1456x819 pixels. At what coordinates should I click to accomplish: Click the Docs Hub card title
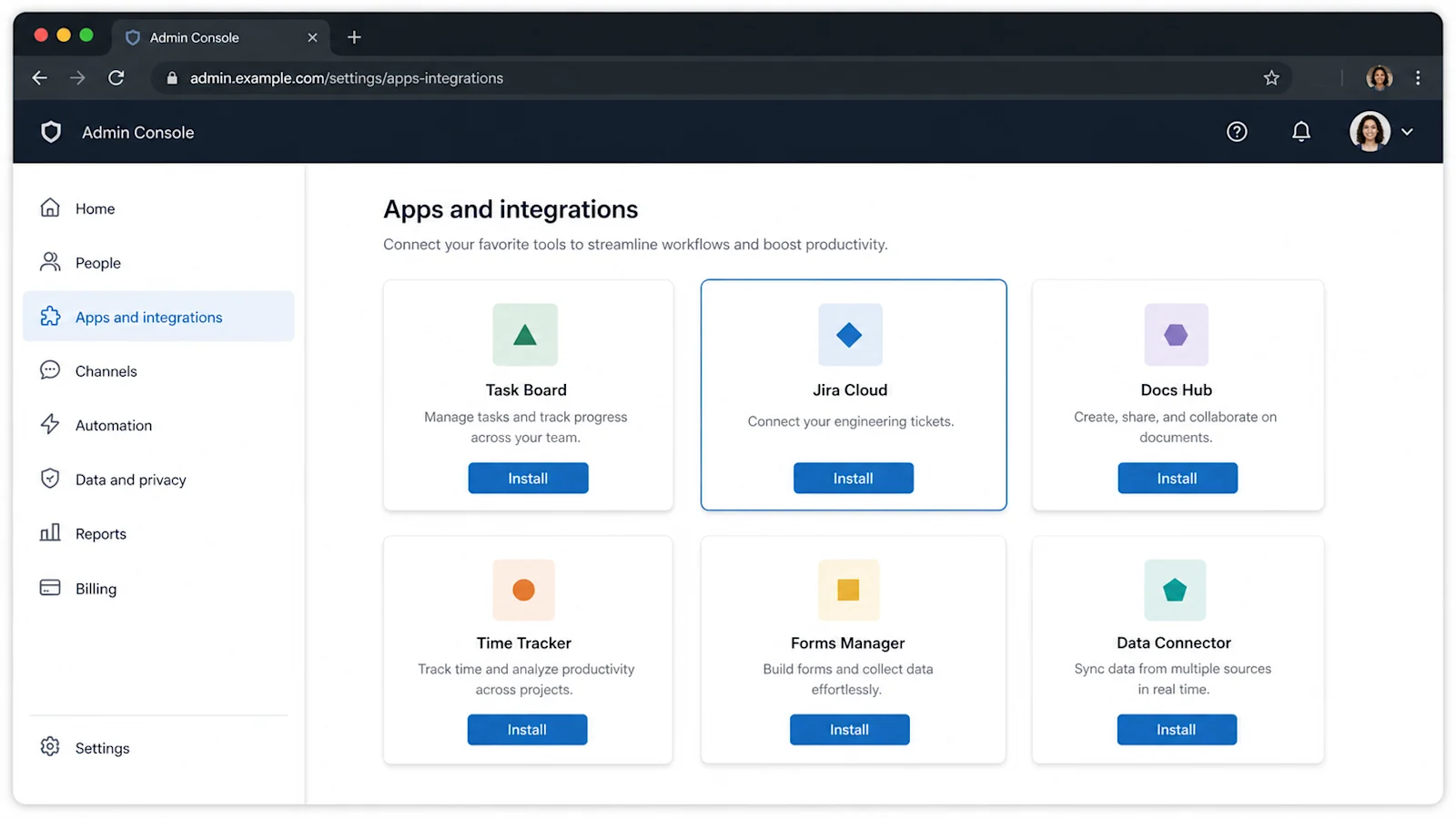1177,389
